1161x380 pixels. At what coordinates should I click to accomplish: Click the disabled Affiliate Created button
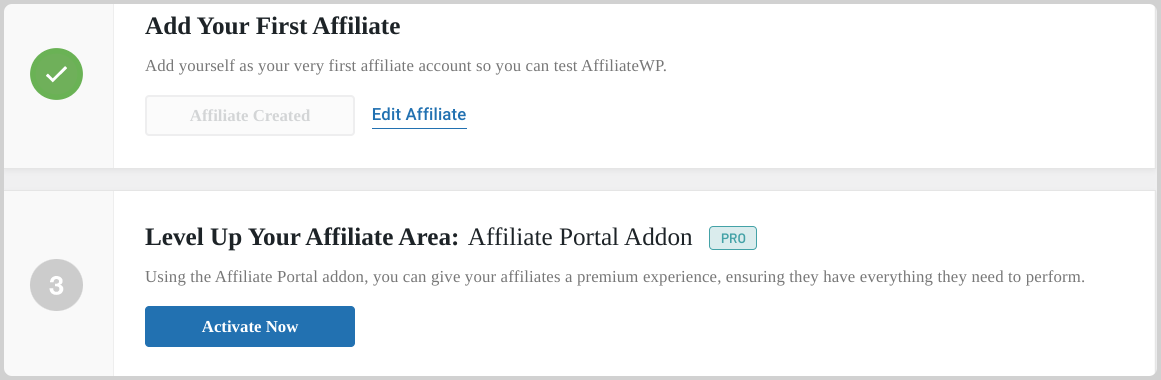click(250, 116)
